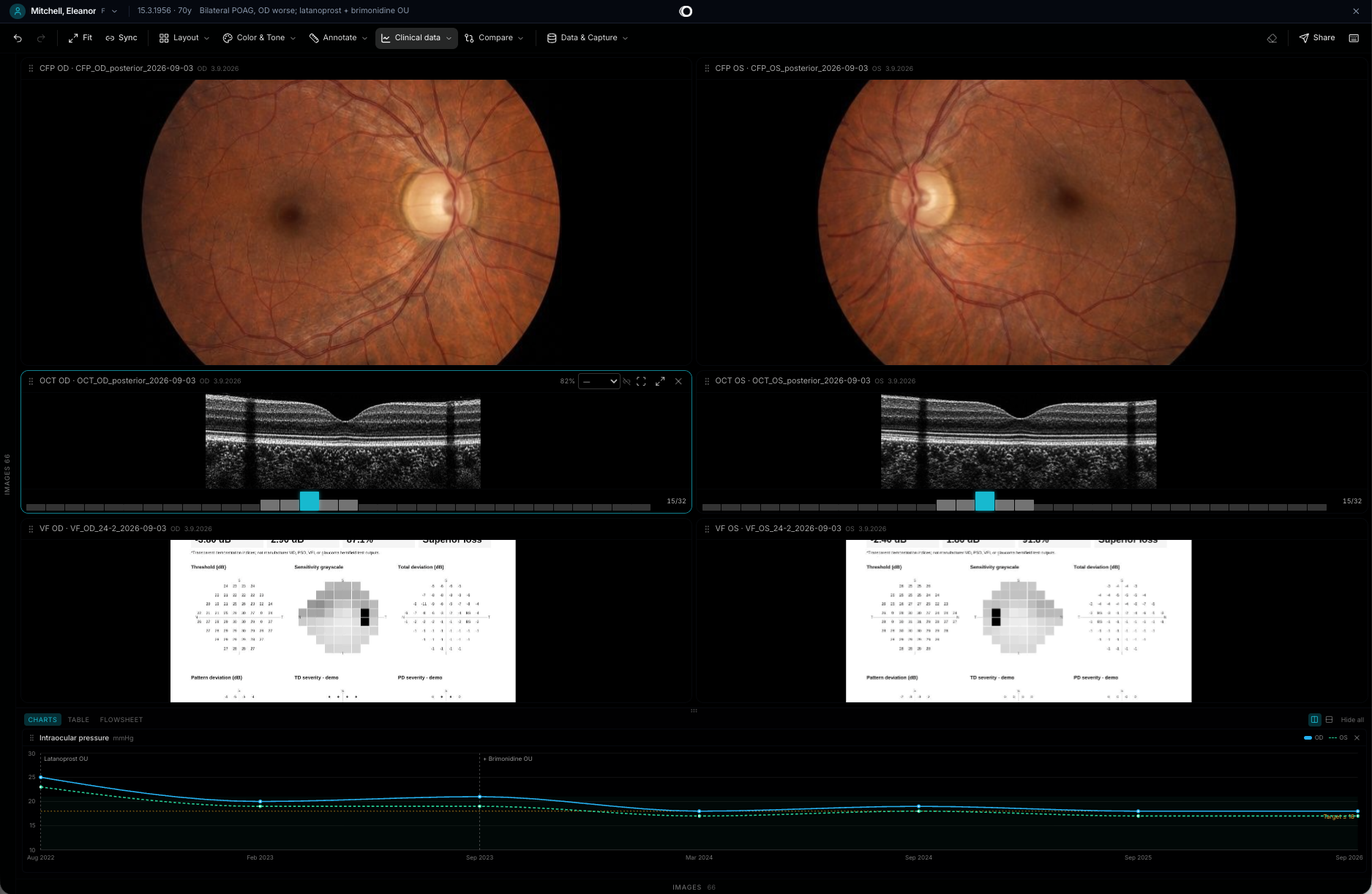Click the VF OS visual field report image
Screen dimensions: 1372x894
pyautogui.click(x=1019, y=621)
